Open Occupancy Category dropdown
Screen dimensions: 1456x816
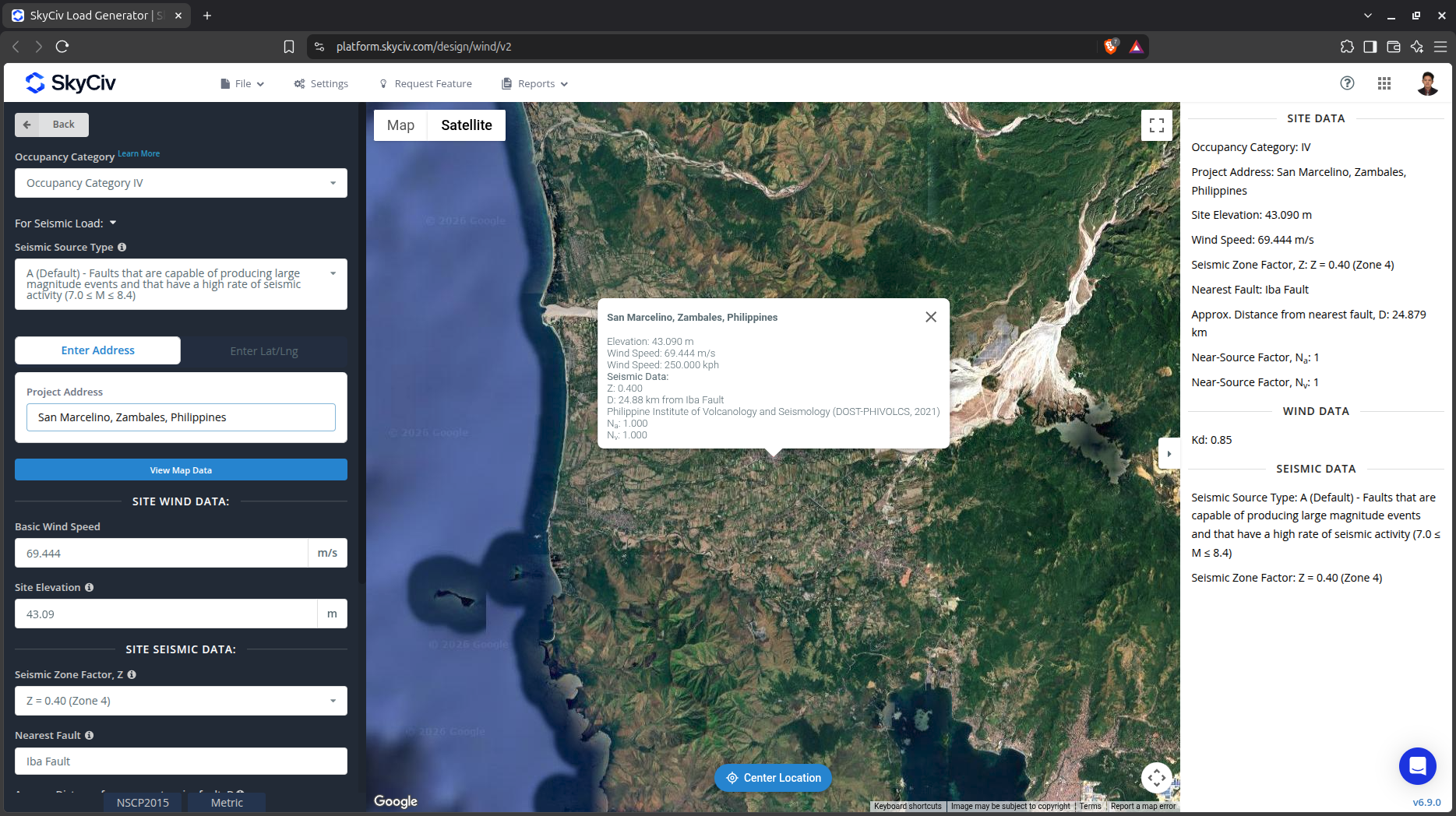coord(181,183)
